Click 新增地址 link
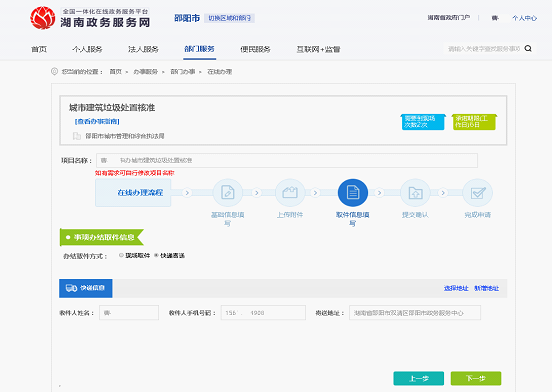 pyautogui.click(x=487, y=288)
